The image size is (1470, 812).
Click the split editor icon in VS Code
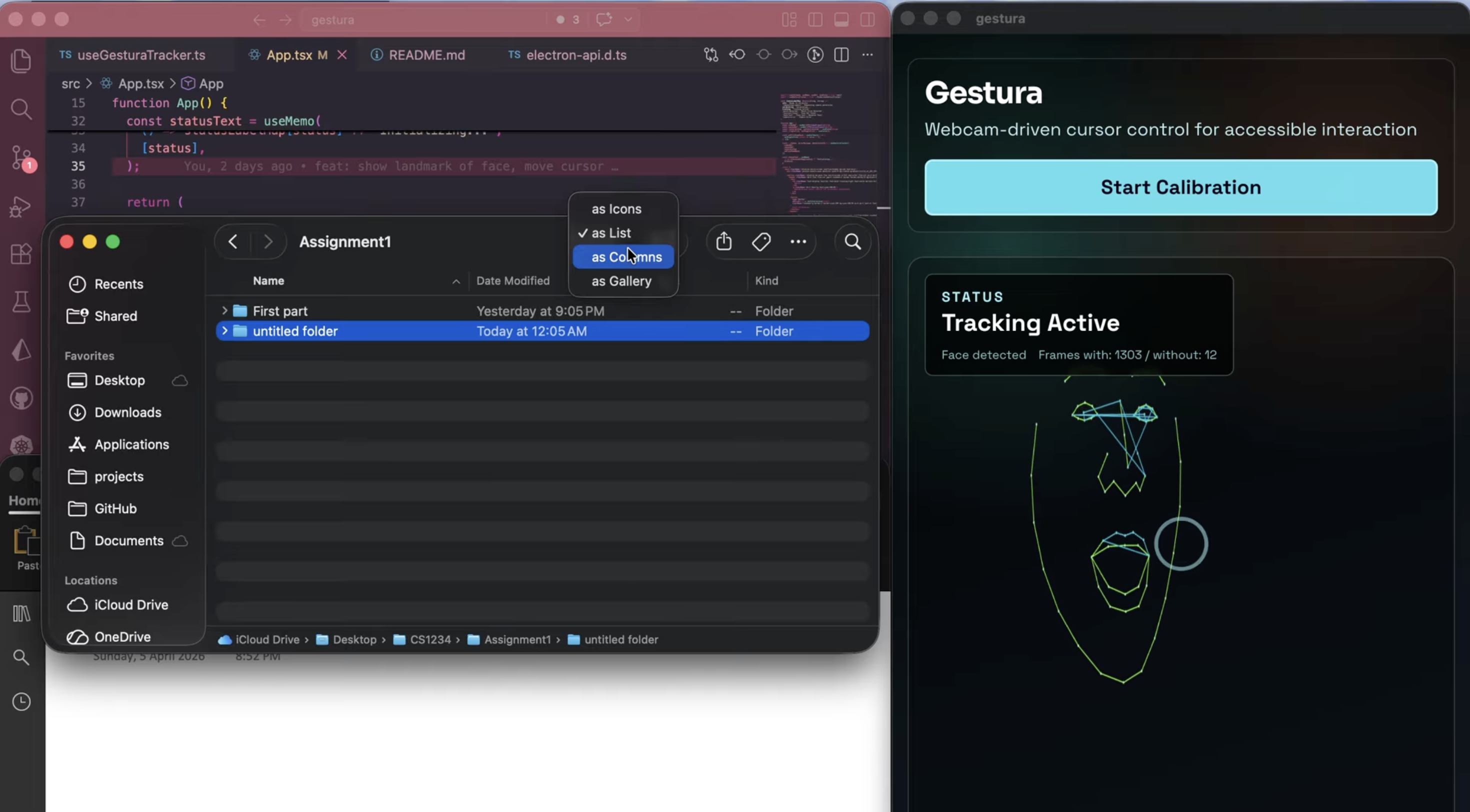(x=841, y=55)
